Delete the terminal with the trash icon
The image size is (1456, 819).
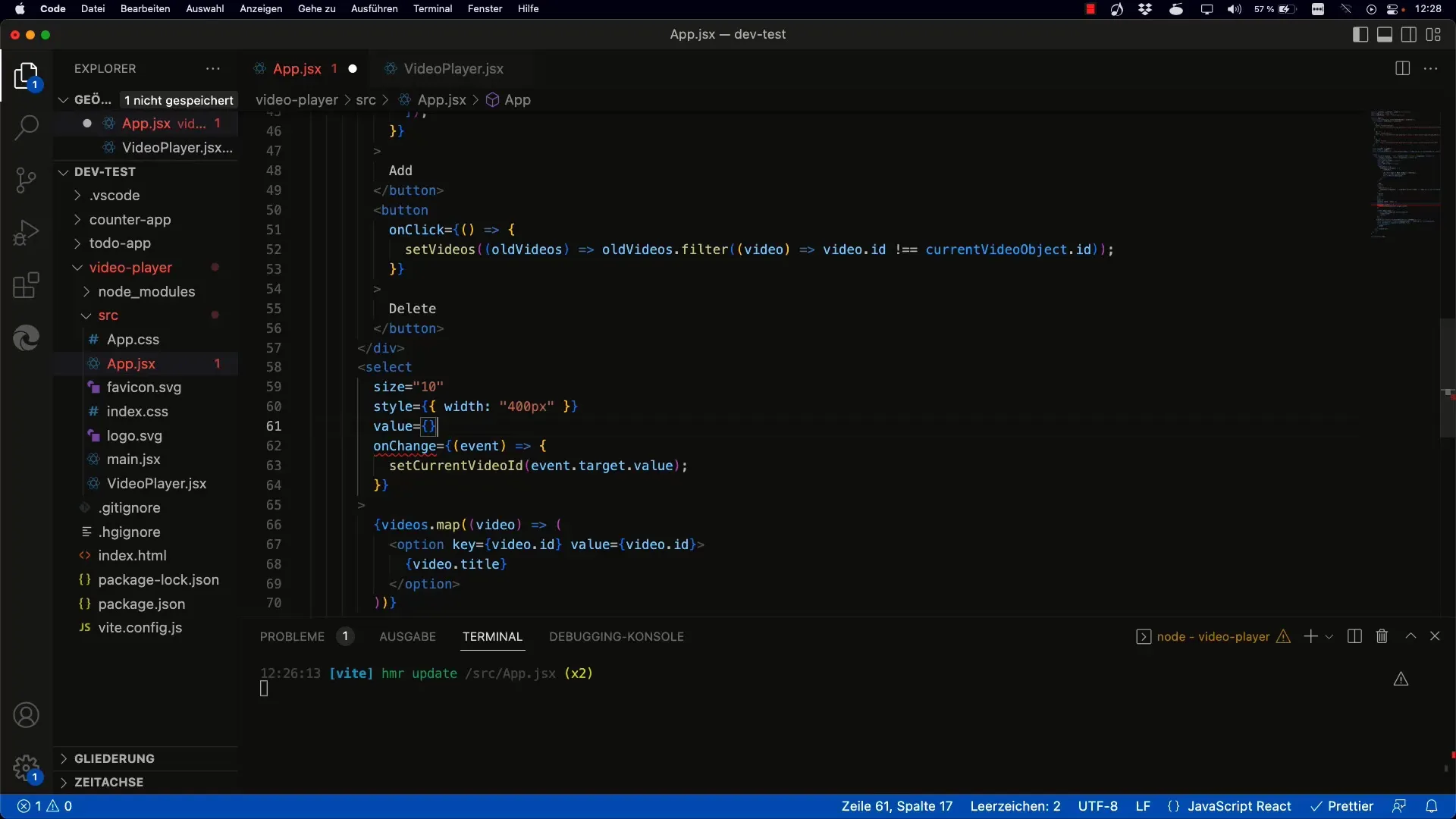click(x=1382, y=636)
